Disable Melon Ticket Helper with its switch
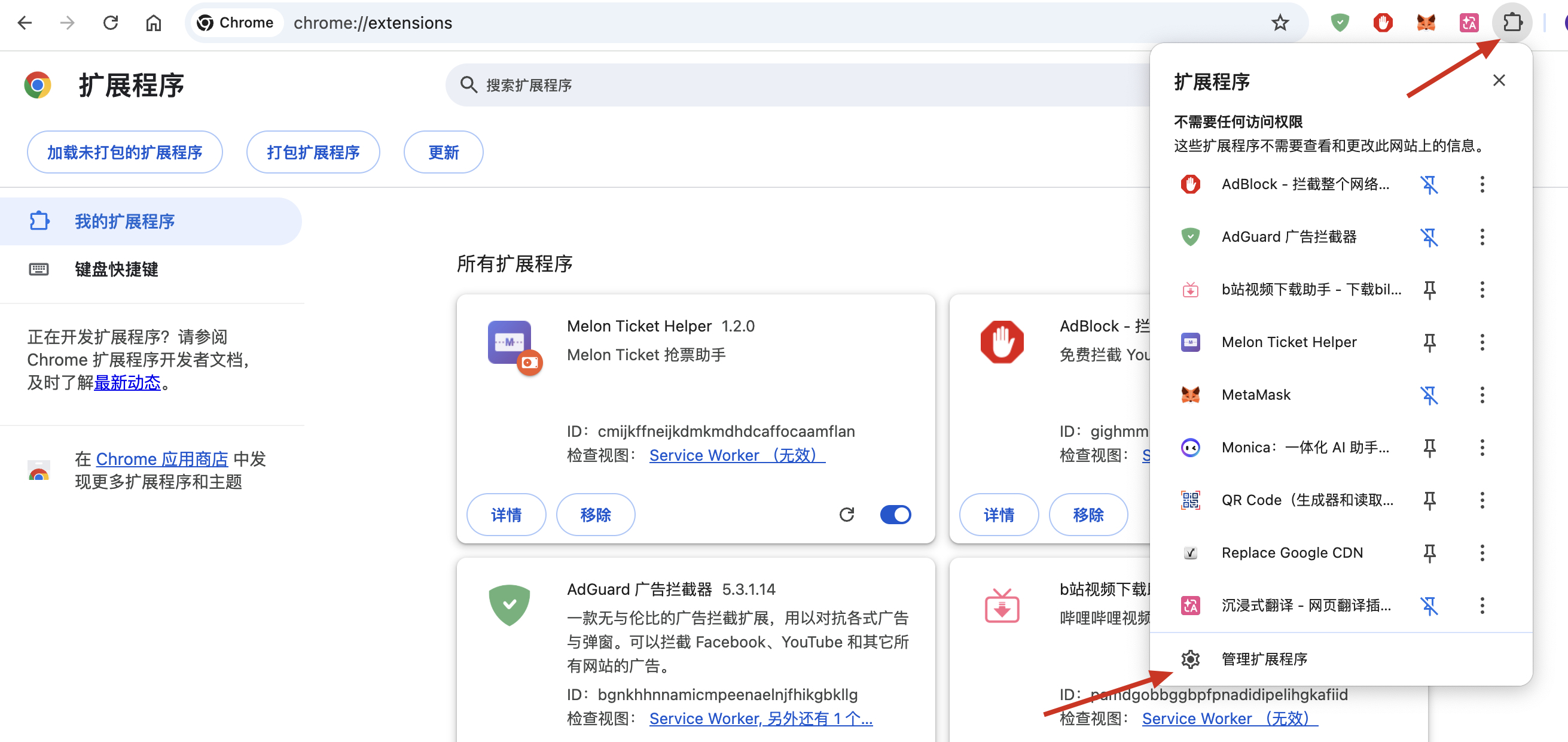This screenshot has height=742, width=1568. (895, 515)
